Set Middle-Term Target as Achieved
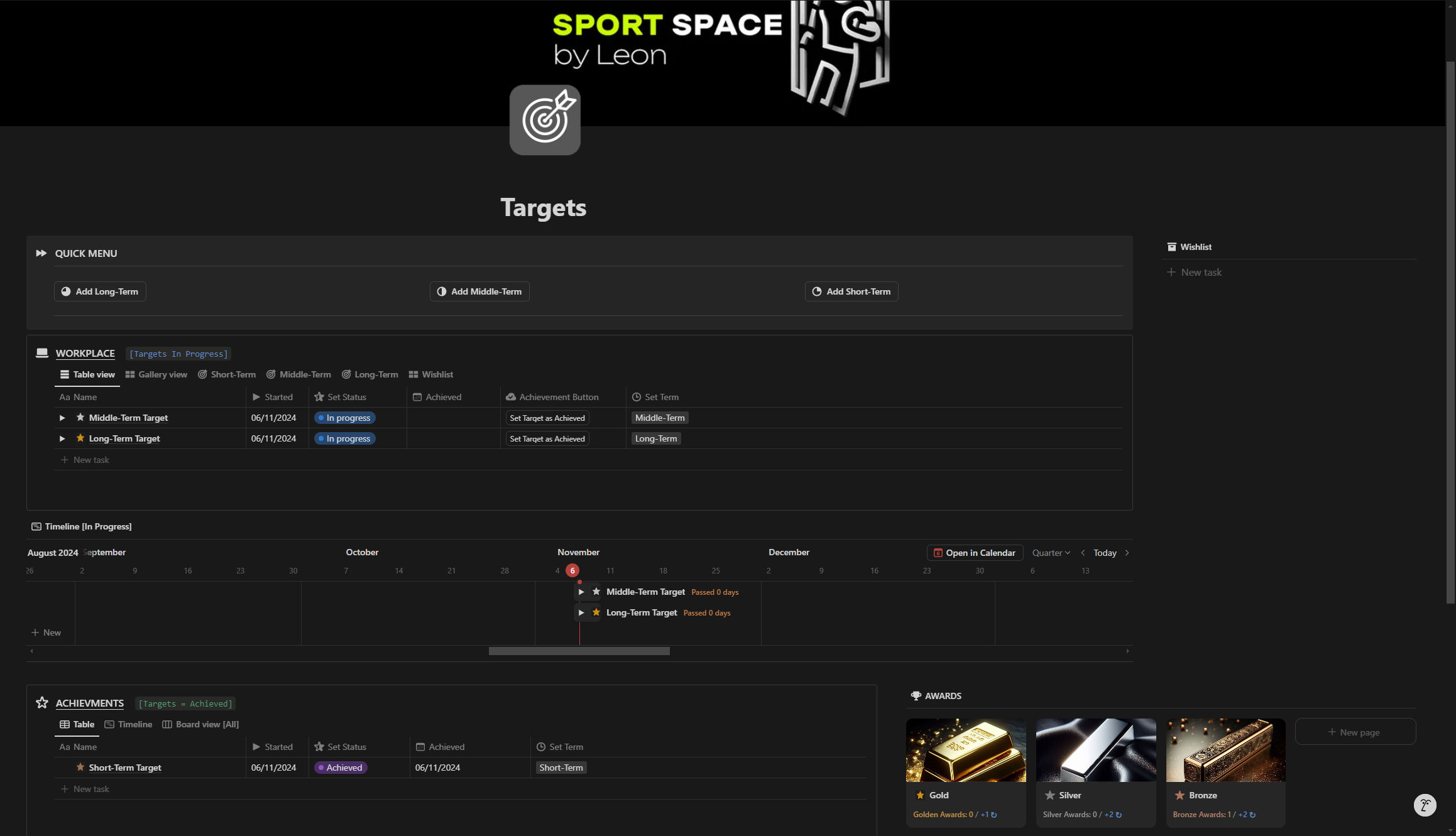 coord(547,418)
